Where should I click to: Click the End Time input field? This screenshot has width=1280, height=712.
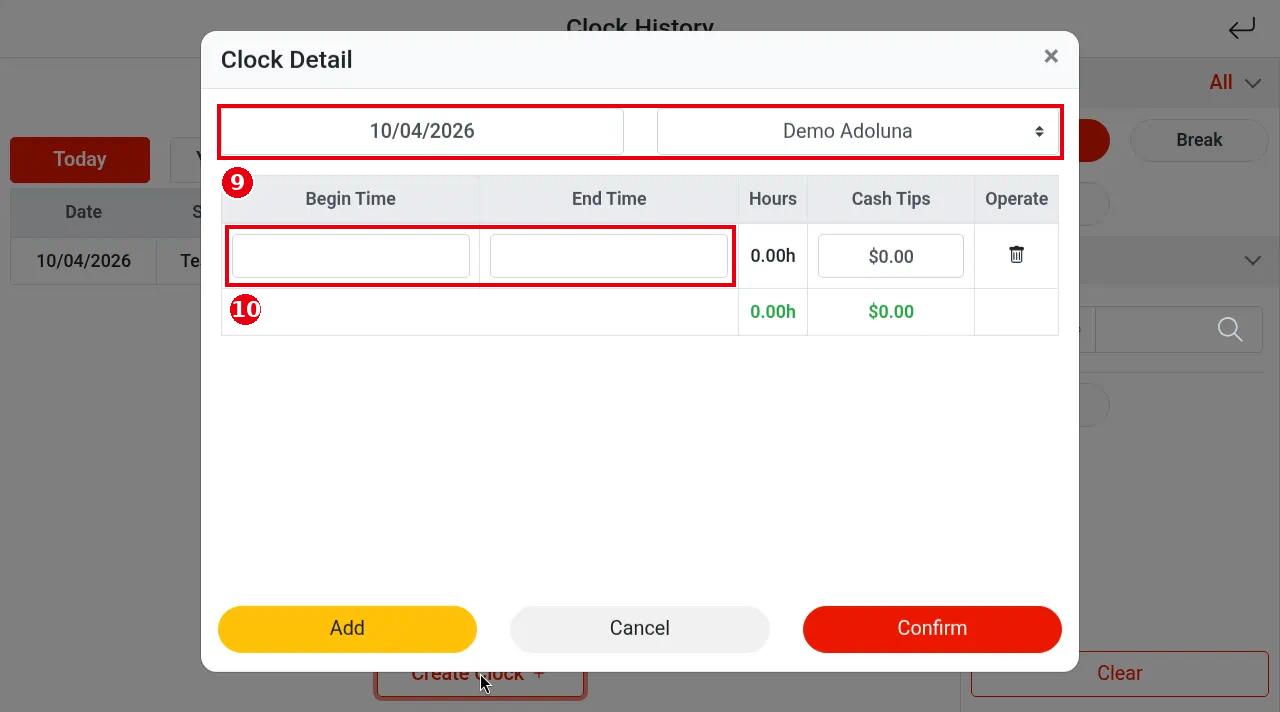(x=609, y=256)
